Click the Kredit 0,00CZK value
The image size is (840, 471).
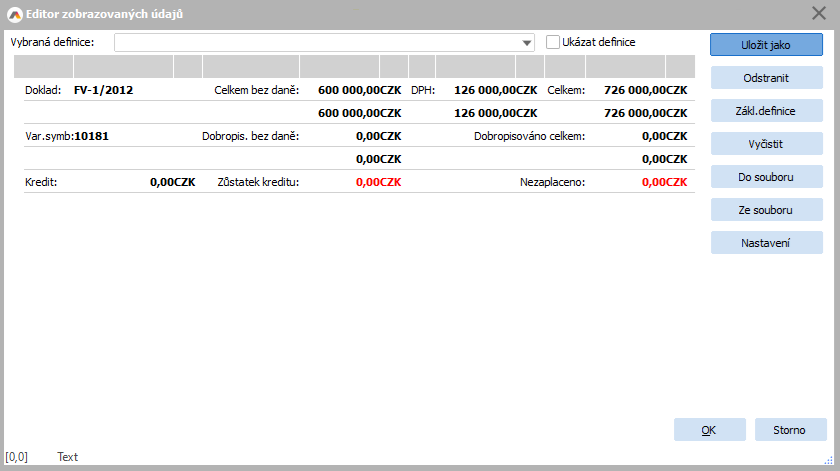172,183
